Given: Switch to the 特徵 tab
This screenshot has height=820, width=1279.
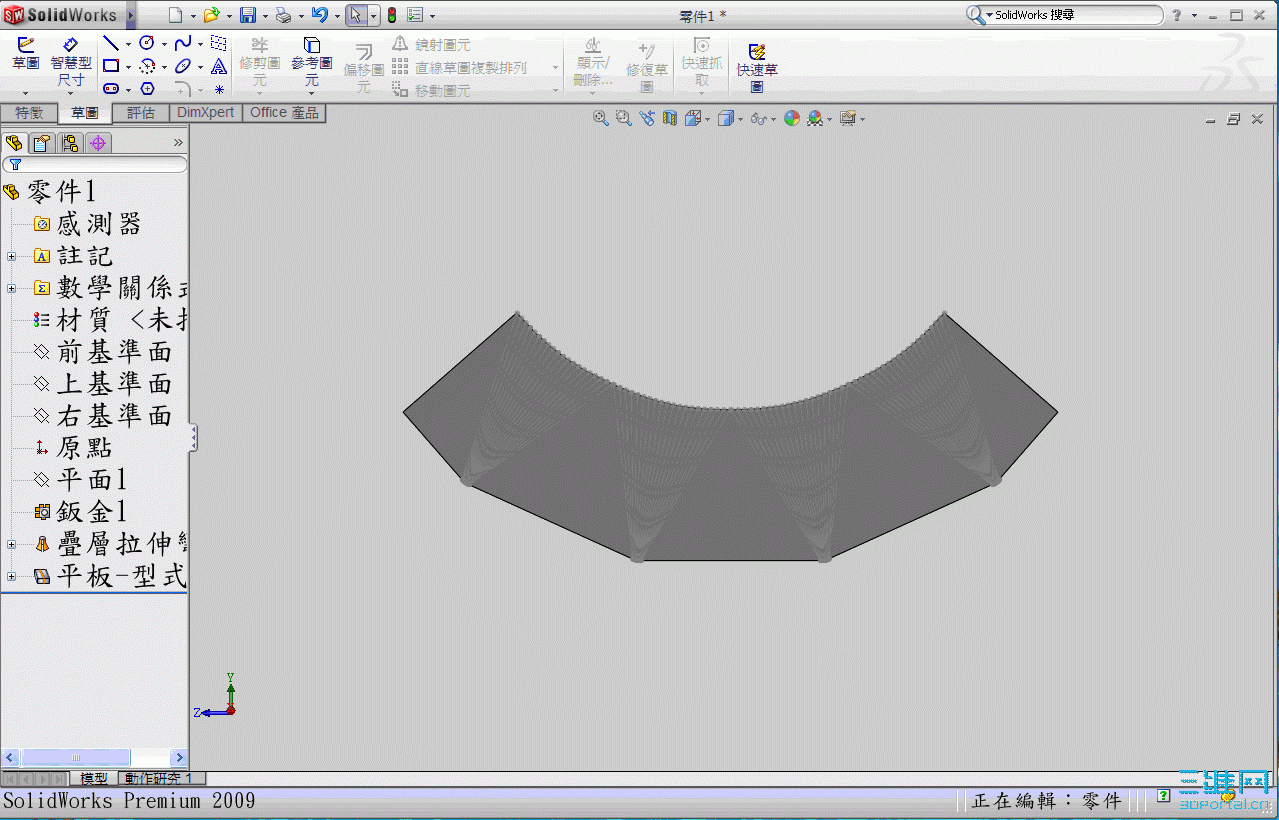Looking at the screenshot, I should point(29,113).
